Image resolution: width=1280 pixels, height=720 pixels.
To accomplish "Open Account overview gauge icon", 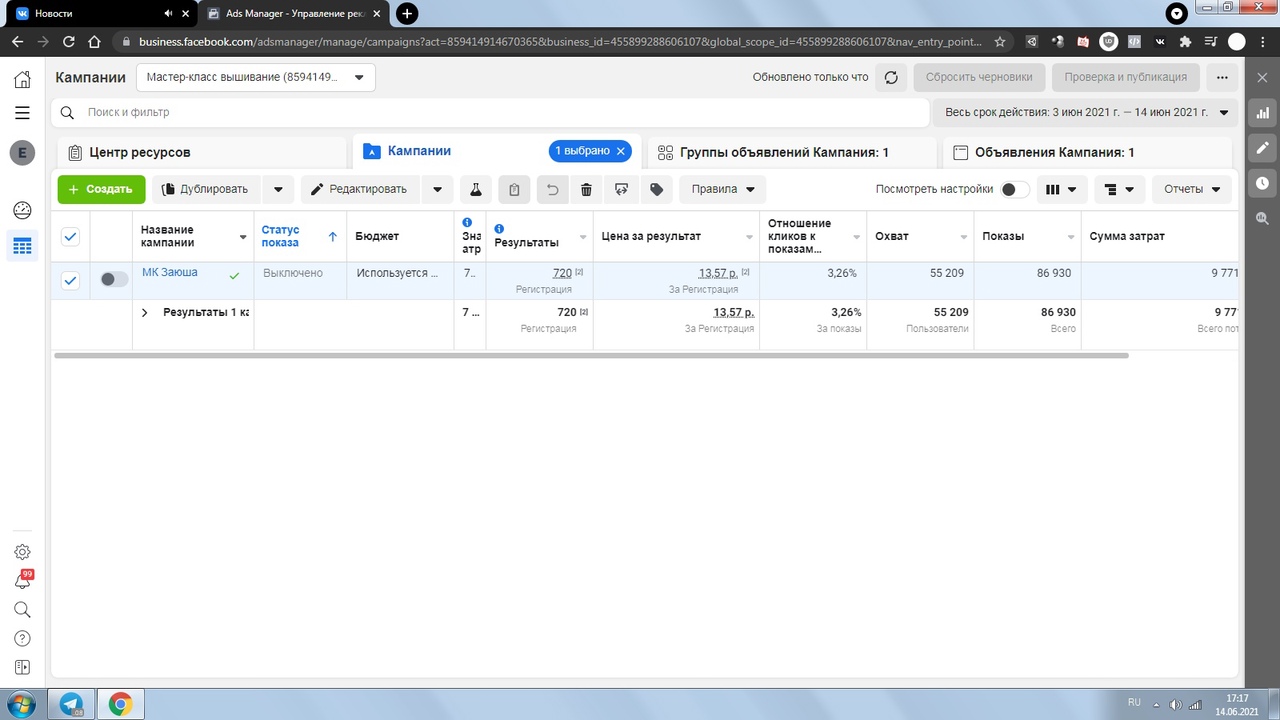I will tap(22, 211).
